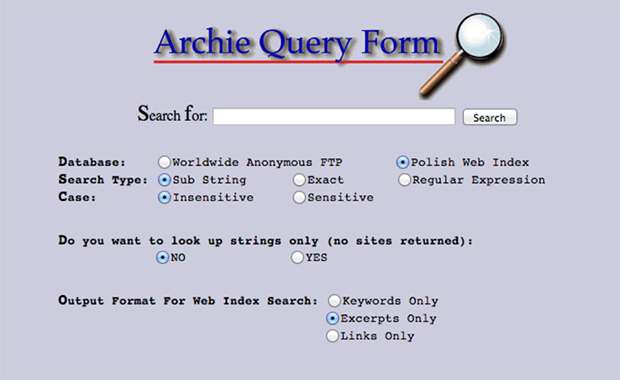Screen dimensions: 620x380
Task: Click the 'Do you want to look up strings only' text
Action: point(265,241)
